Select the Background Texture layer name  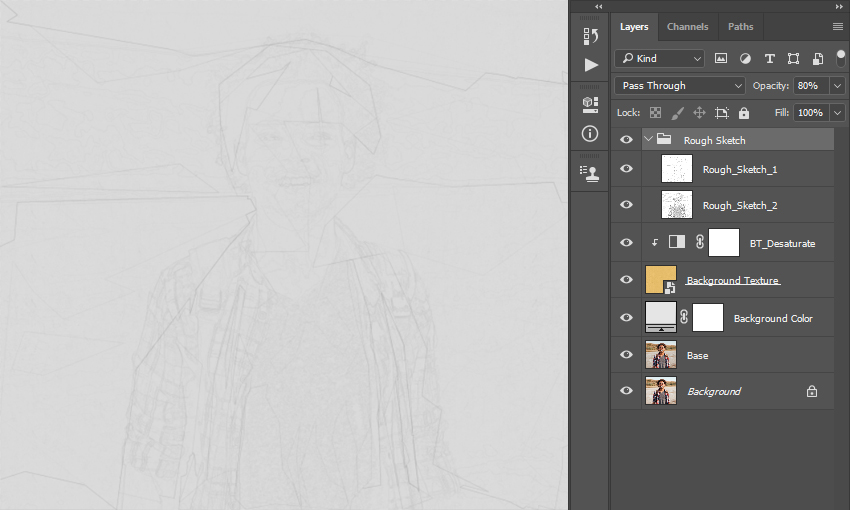(x=733, y=280)
